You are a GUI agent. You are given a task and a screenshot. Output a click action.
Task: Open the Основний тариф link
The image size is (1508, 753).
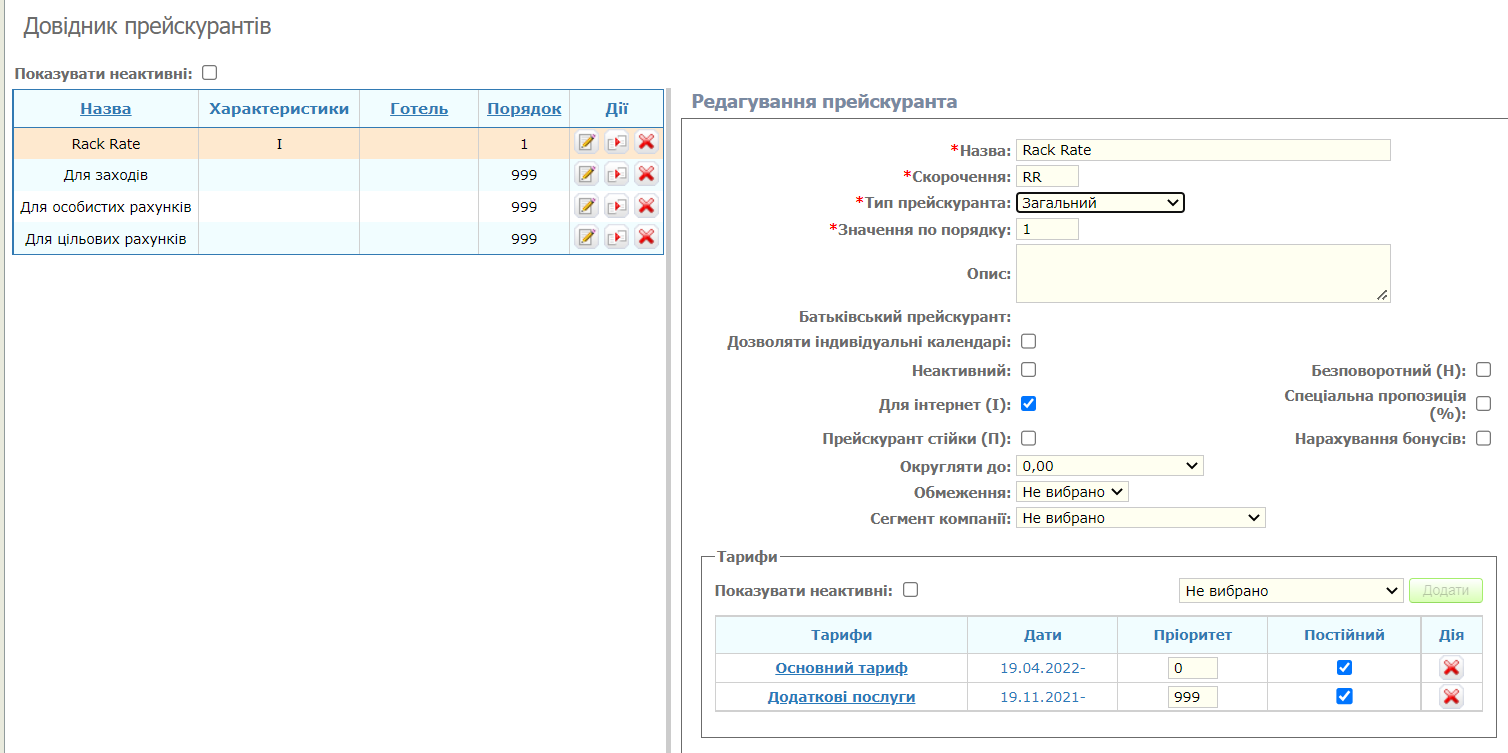coord(841,668)
